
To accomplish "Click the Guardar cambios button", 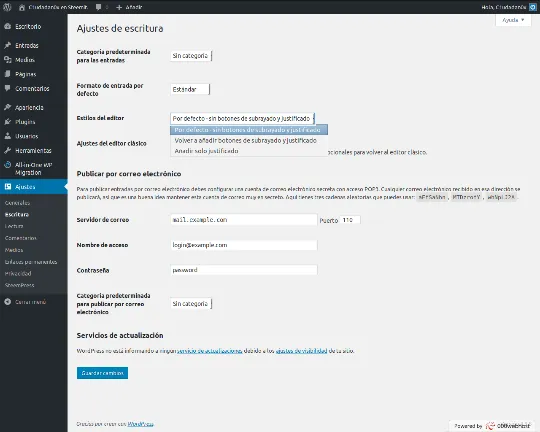I will tap(102, 373).
